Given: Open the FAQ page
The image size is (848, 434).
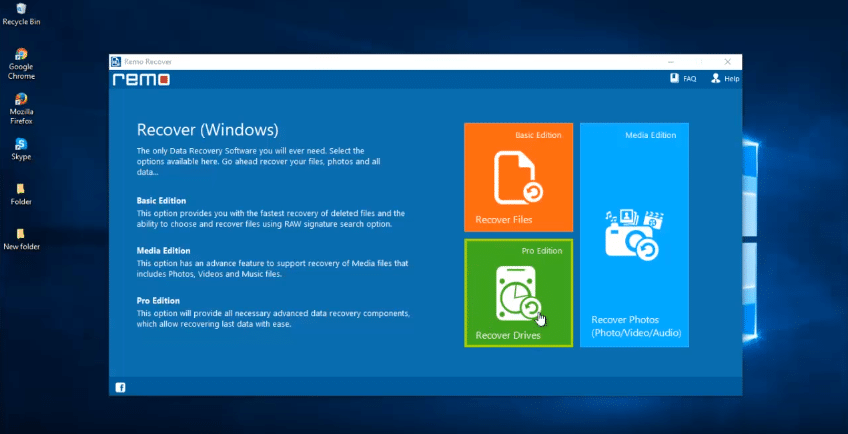Looking at the screenshot, I should click(x=683, y=79).
